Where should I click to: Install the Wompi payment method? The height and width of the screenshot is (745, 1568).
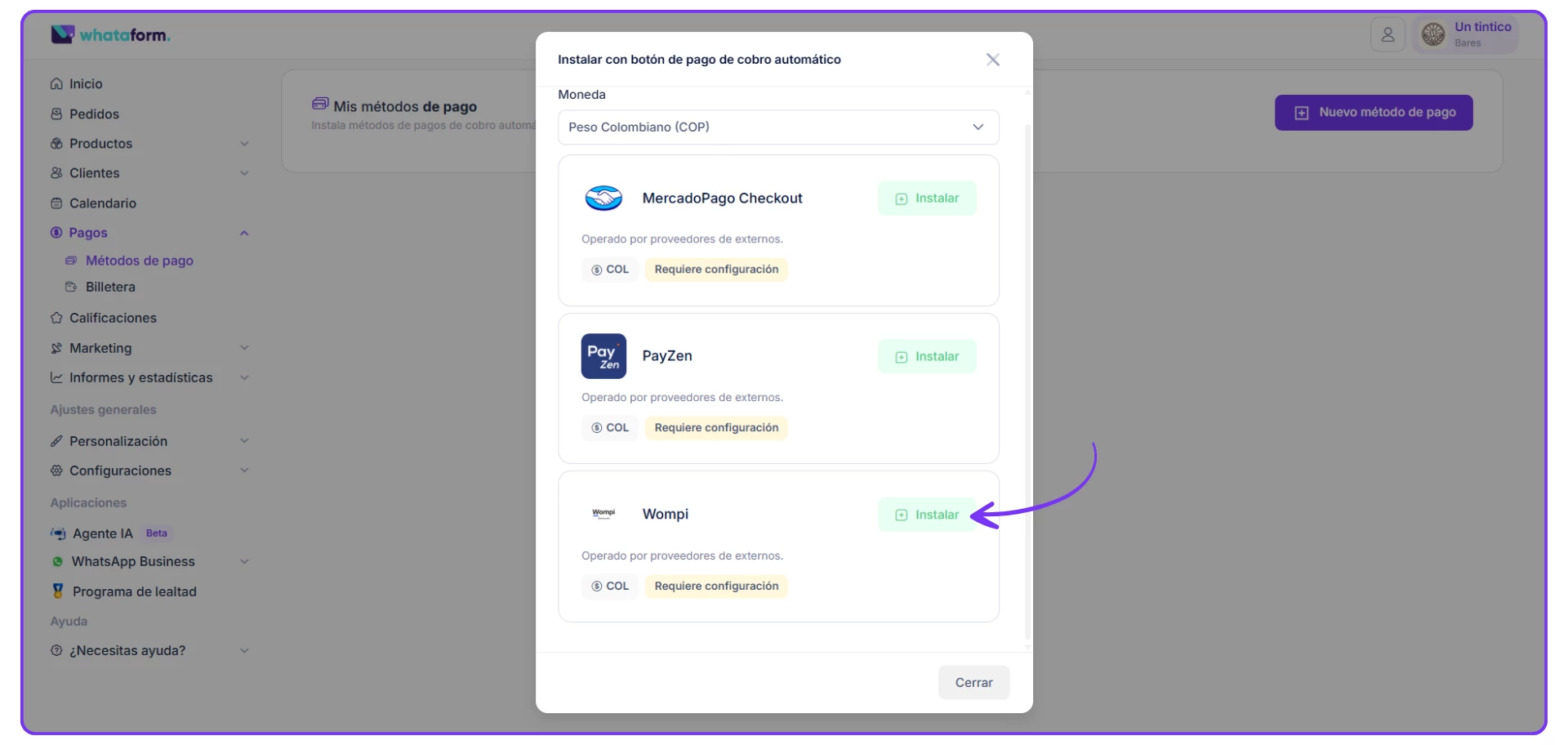(927, 515)
